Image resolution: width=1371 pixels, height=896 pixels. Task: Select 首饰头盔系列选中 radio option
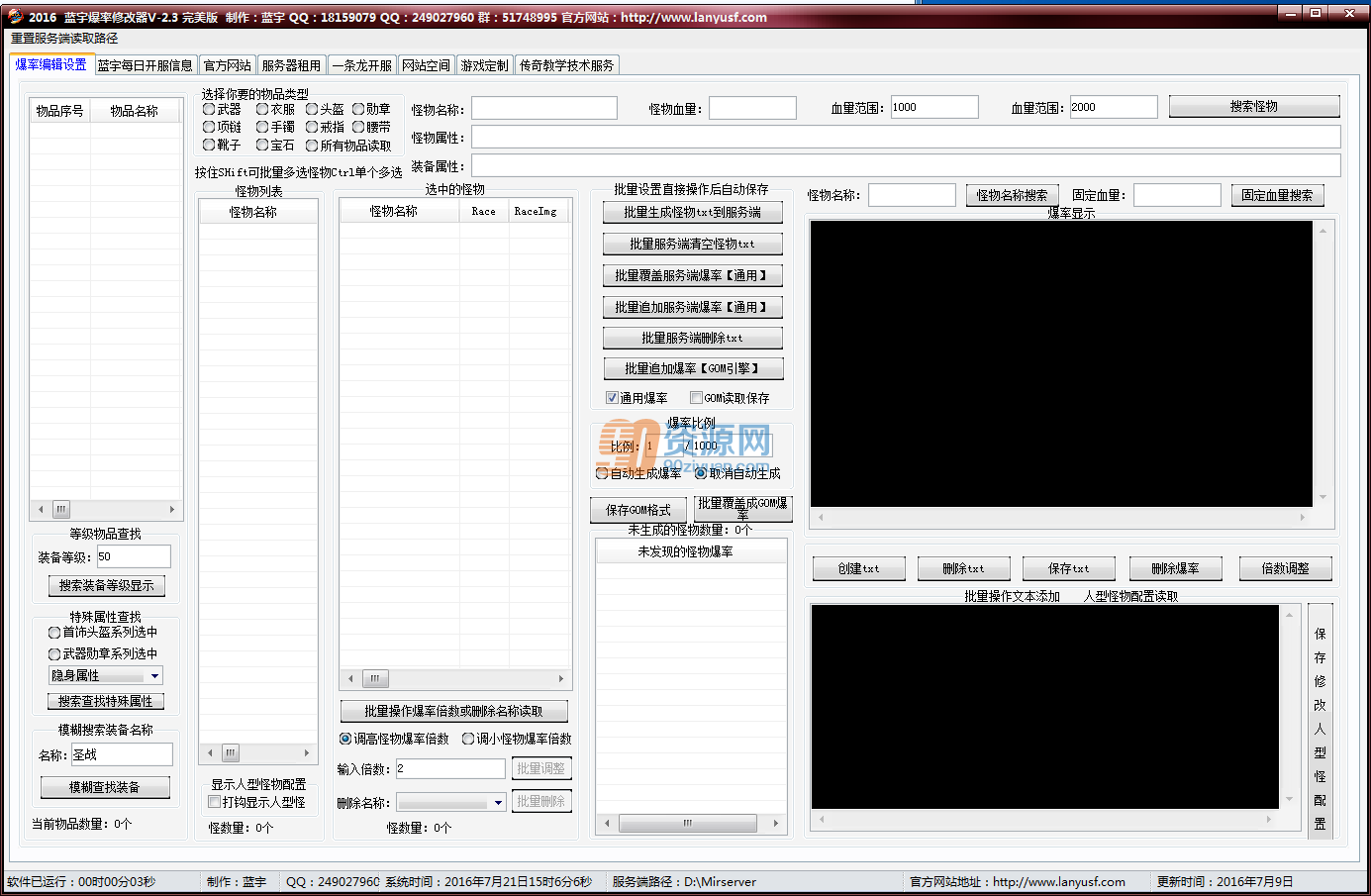(54, 632)
